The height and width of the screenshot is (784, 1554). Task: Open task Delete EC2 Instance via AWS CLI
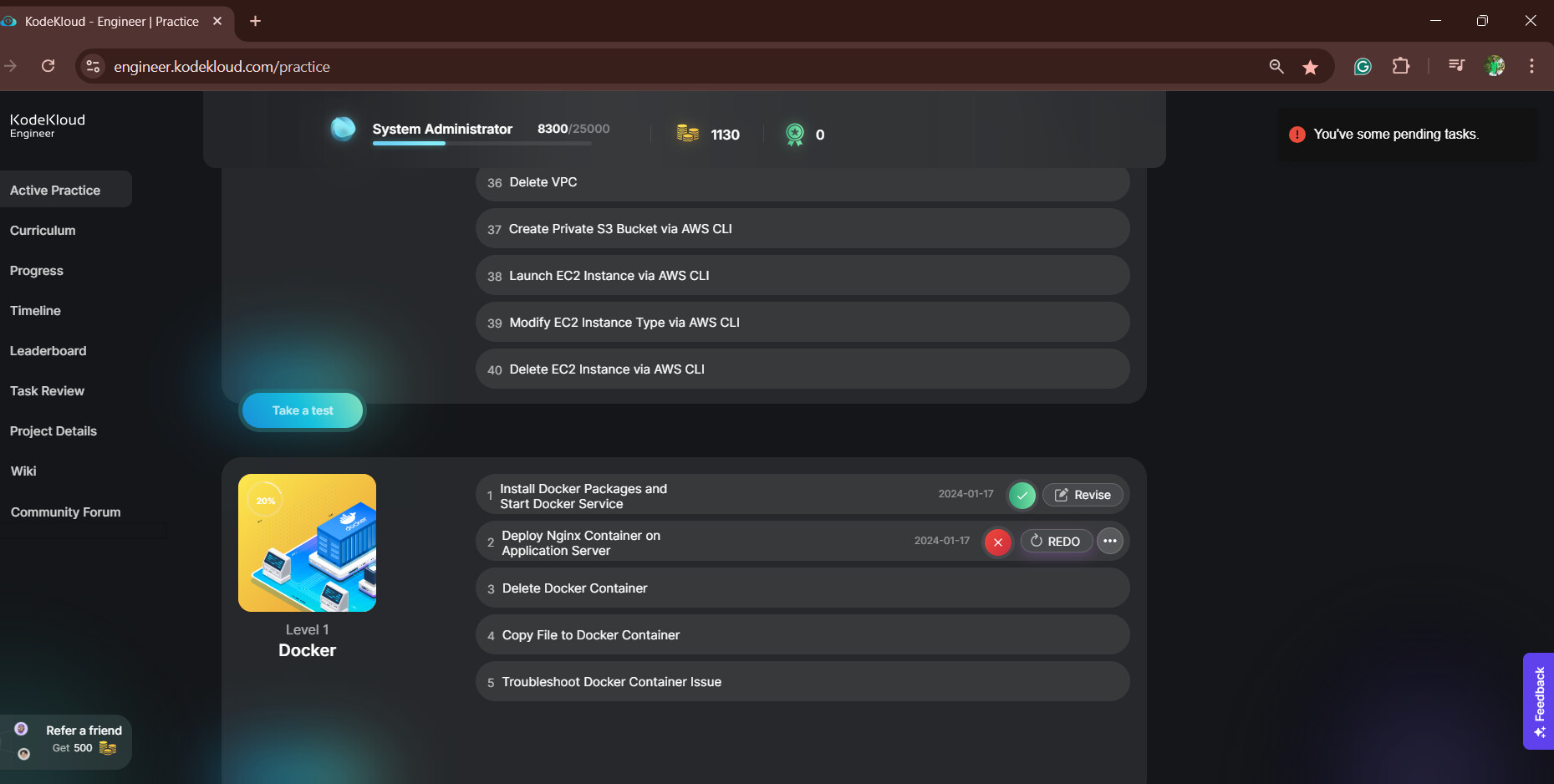tap(802, 369)
